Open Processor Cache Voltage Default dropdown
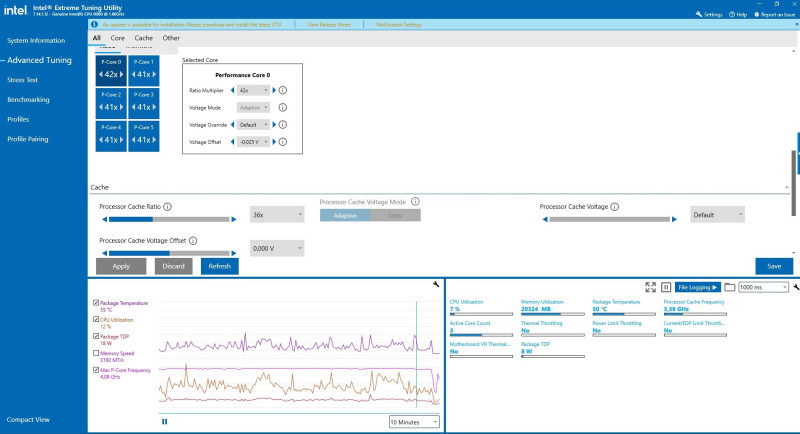This screenshot has width=800, height=434. [717, 215]
